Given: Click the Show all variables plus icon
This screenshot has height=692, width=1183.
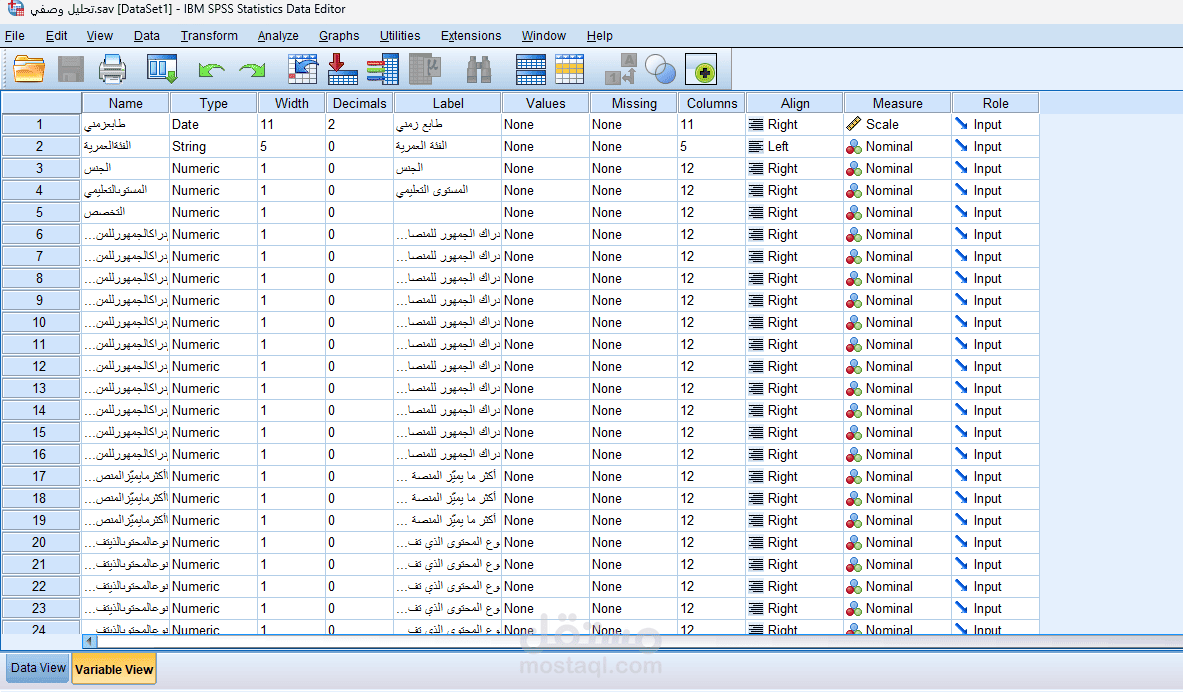Looking at the screenshot, I should pyautogui.click(x=701, y=69).
